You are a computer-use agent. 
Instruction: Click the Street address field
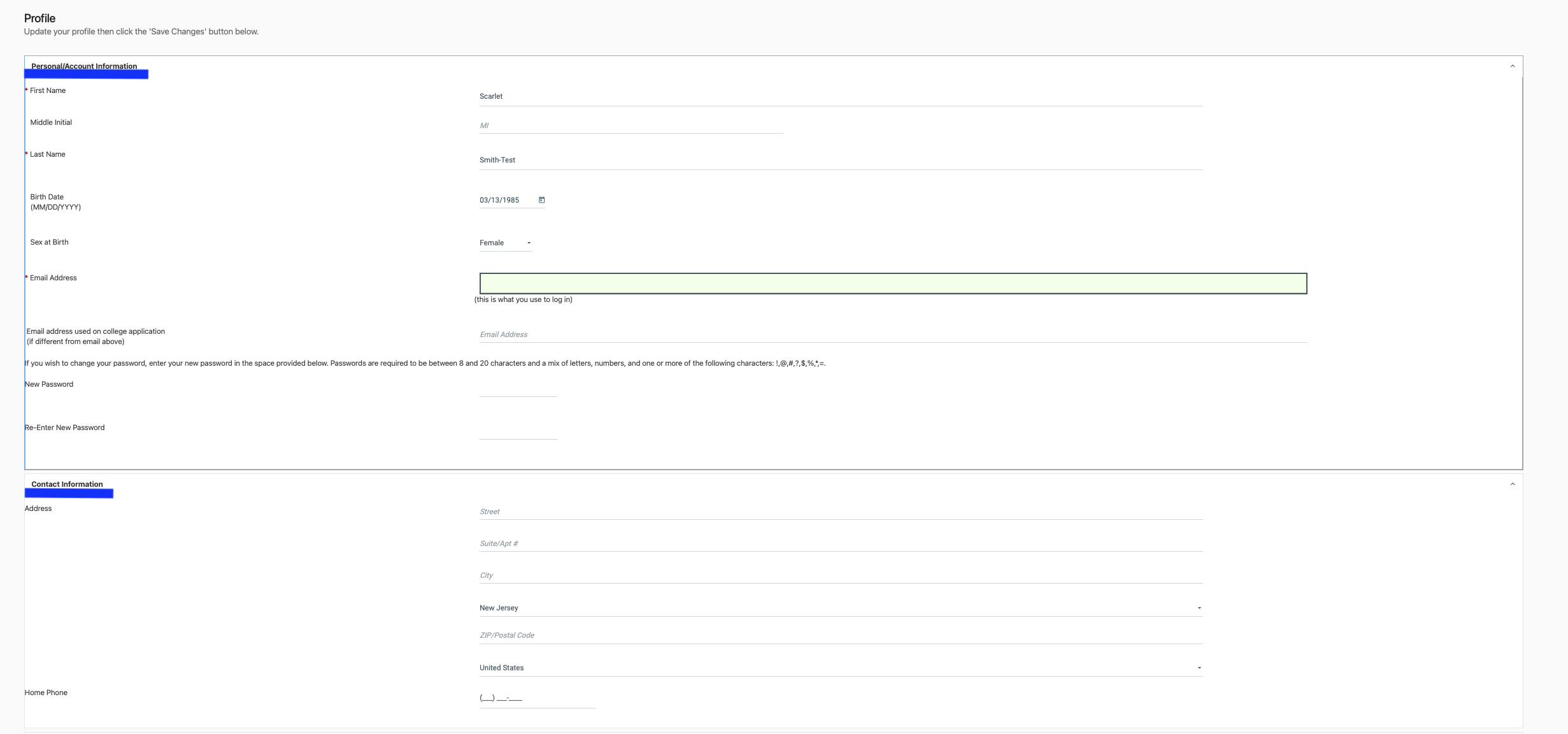(841, 512)
